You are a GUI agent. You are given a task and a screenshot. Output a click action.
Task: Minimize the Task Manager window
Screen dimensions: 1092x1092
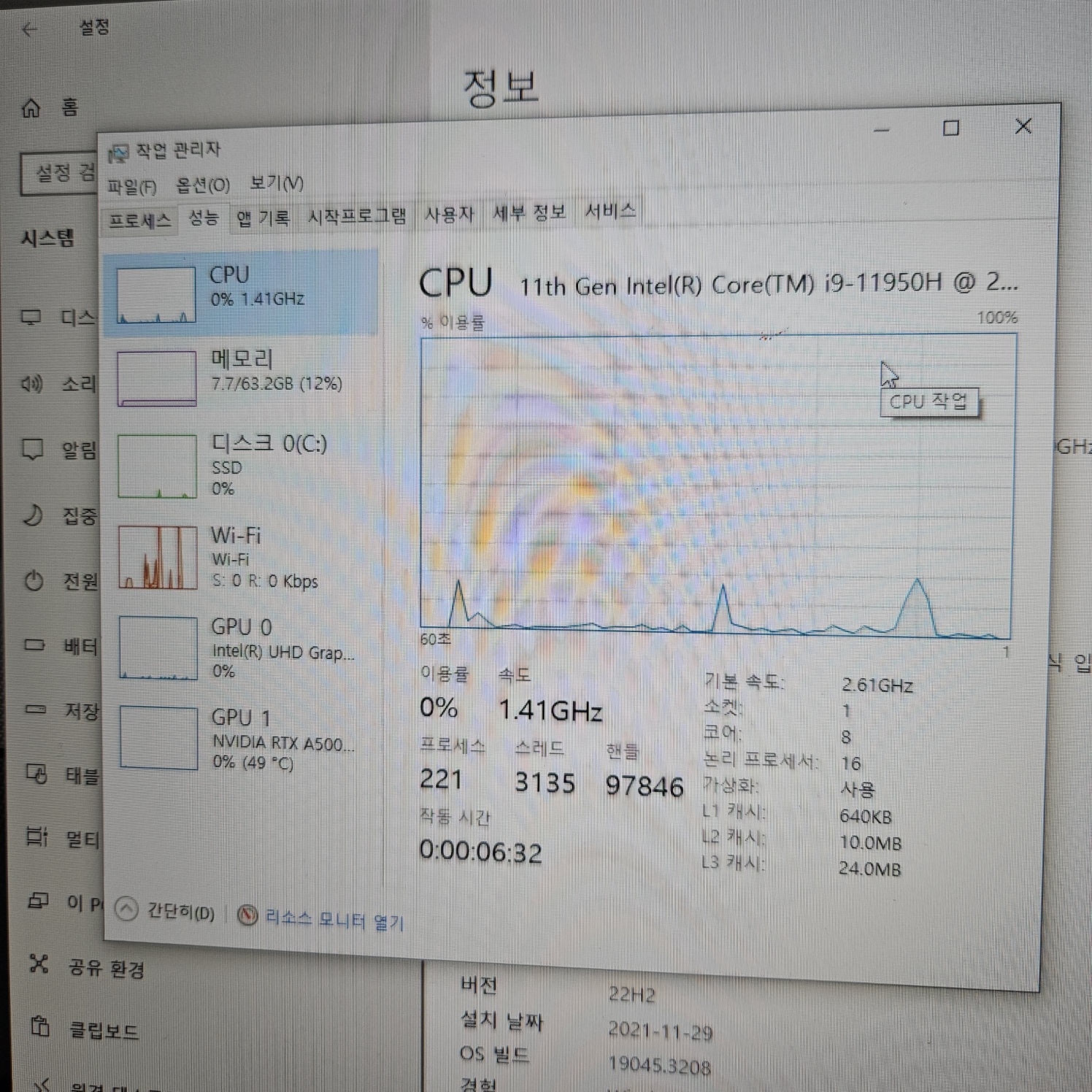[x=882, y=130]
